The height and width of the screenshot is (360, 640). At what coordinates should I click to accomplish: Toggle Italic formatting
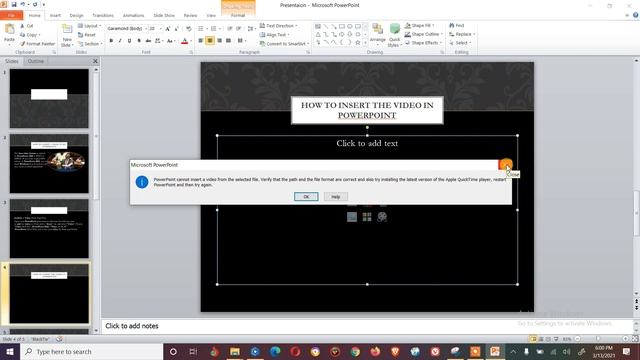point(120,41)
